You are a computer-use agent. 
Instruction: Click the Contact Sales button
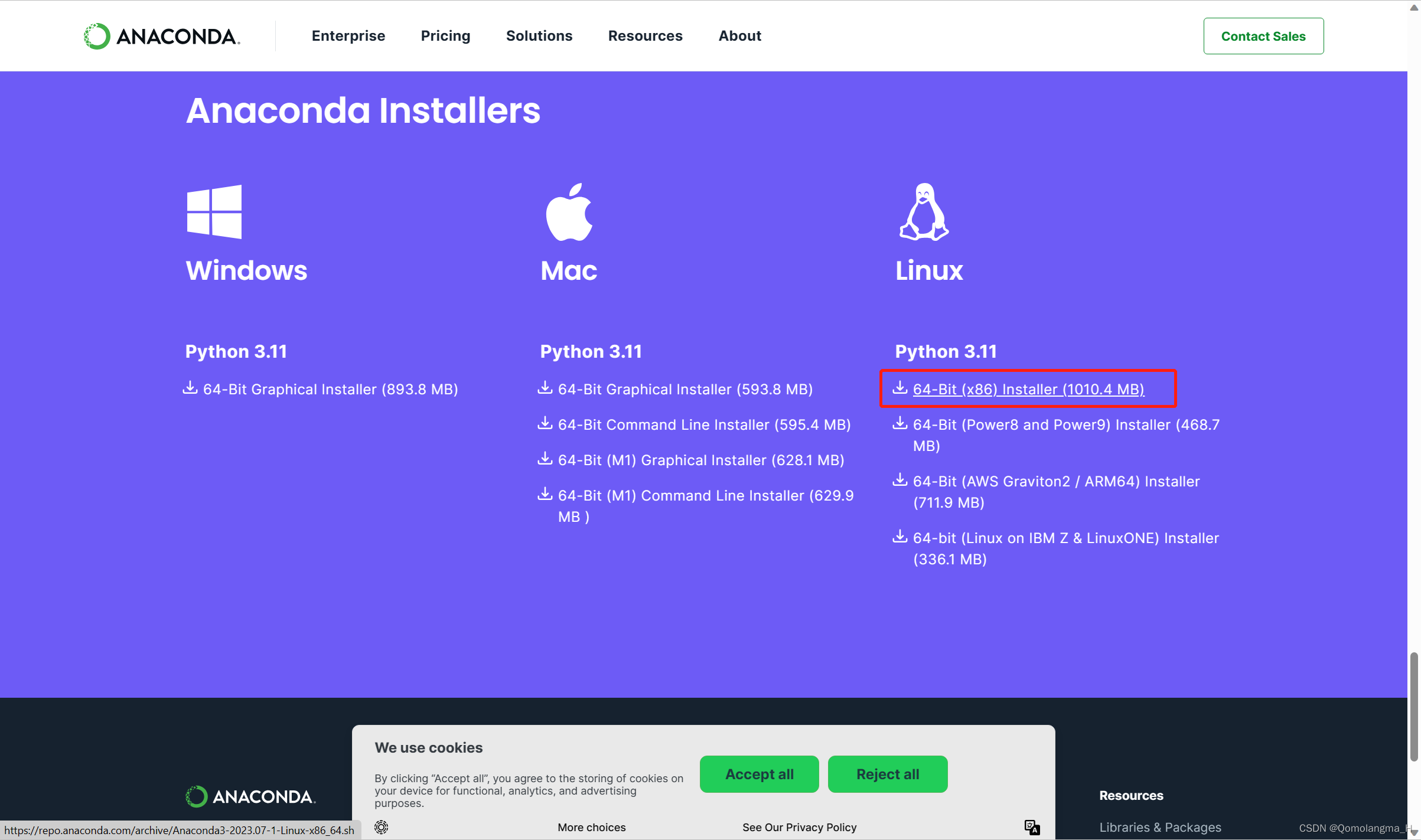(1263, 35)
